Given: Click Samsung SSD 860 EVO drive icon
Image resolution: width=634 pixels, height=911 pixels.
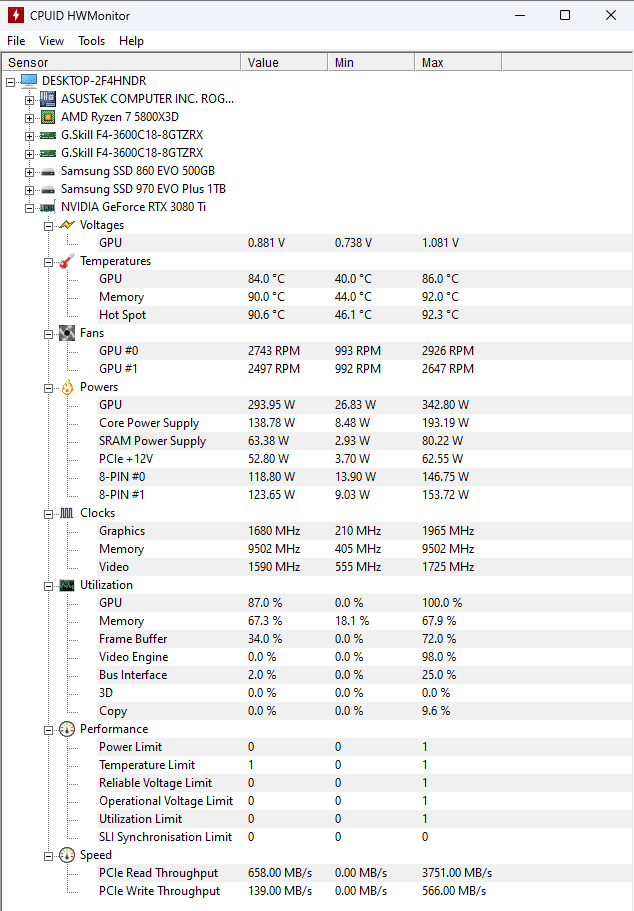Looking at the screenshot, I should click(48, 171).
